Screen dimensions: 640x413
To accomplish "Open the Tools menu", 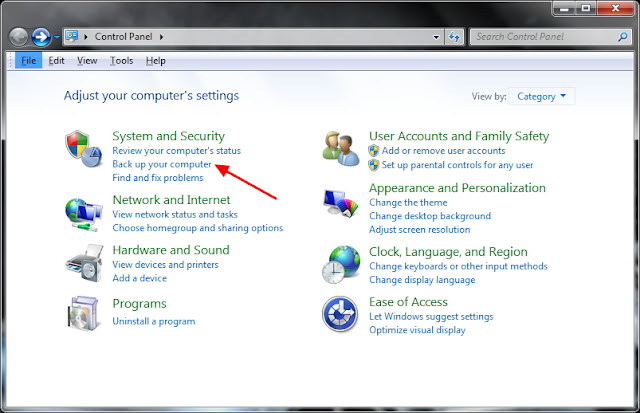I will (x=122, y=60).
